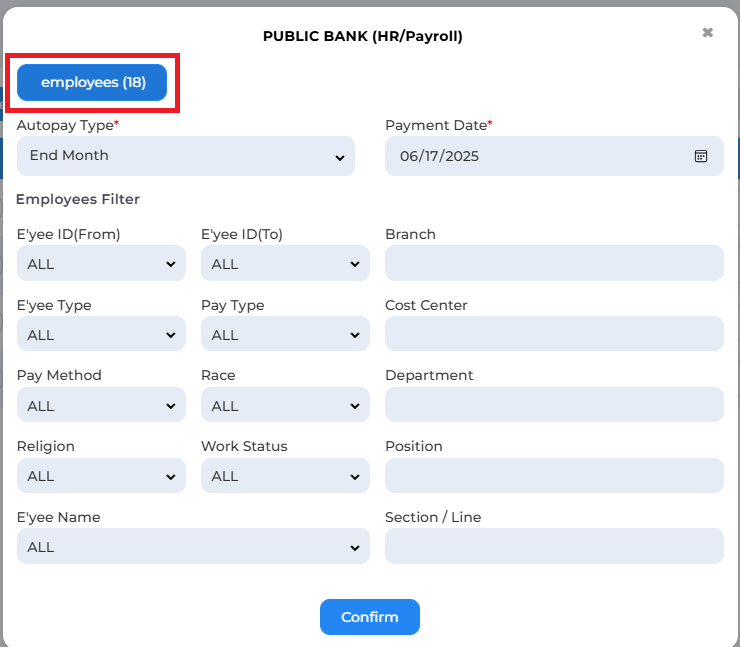Select the Position input field

point(555,476)
